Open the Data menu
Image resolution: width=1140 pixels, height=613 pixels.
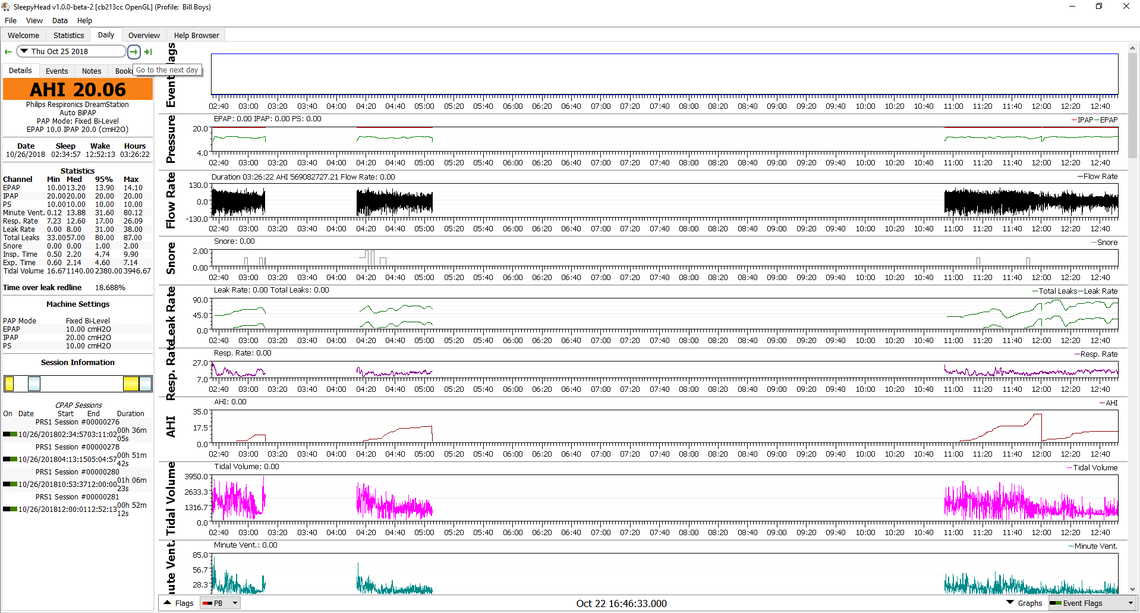tap(60, 20)
